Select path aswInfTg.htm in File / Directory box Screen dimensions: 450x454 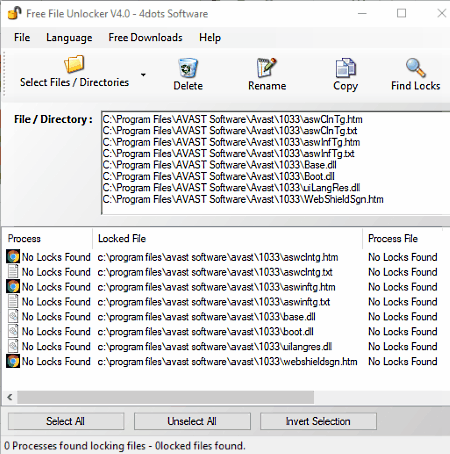point(231,142)
